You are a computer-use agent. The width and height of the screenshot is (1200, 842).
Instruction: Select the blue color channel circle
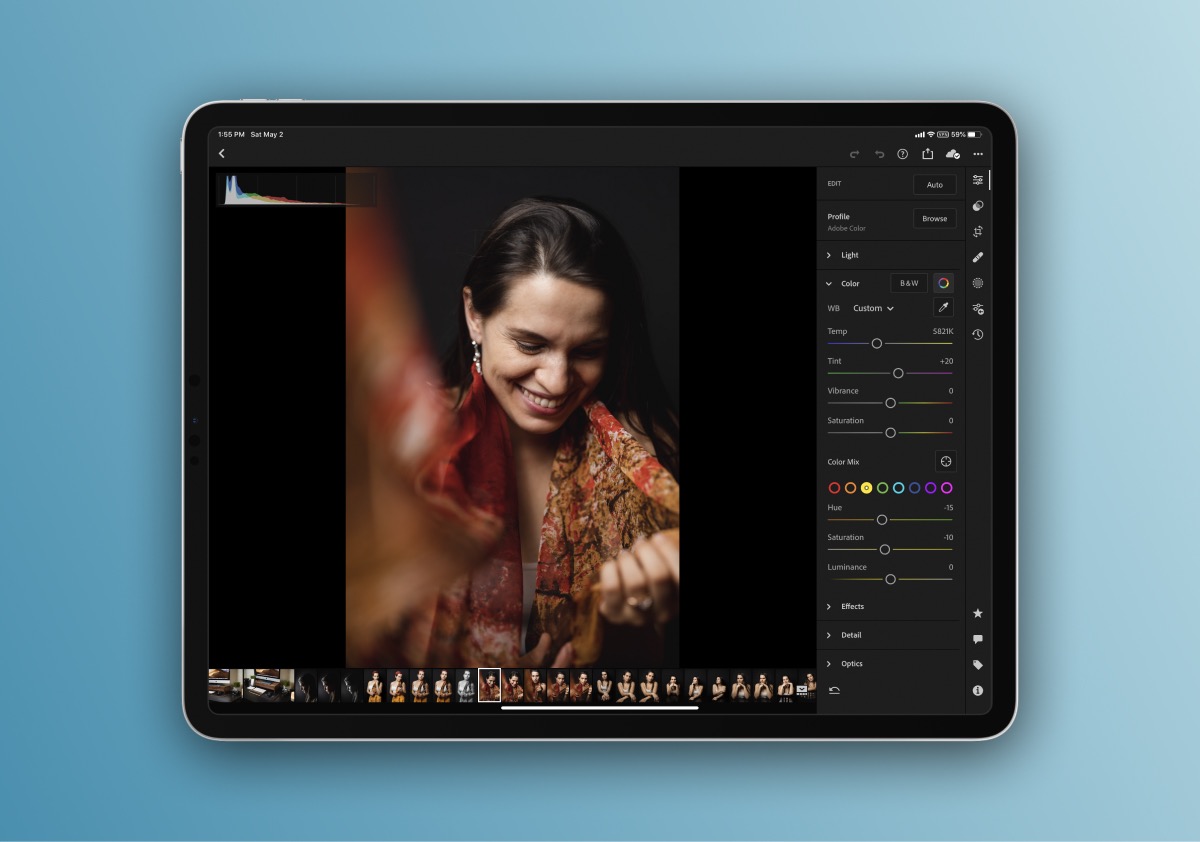point(914,488)
